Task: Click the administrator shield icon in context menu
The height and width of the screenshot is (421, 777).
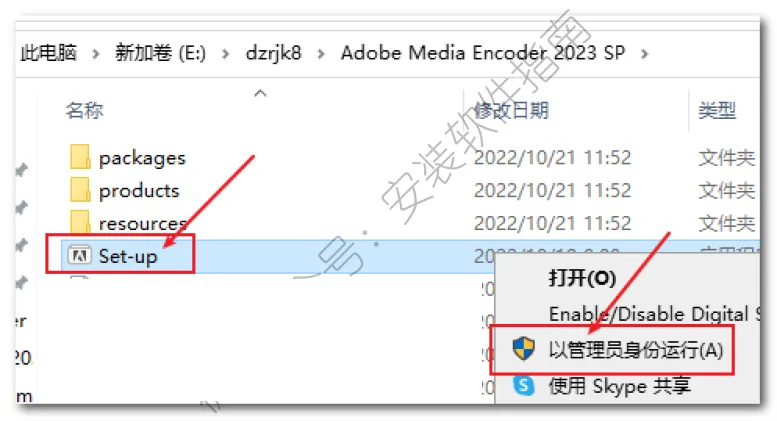Action: tap(523, 349)
